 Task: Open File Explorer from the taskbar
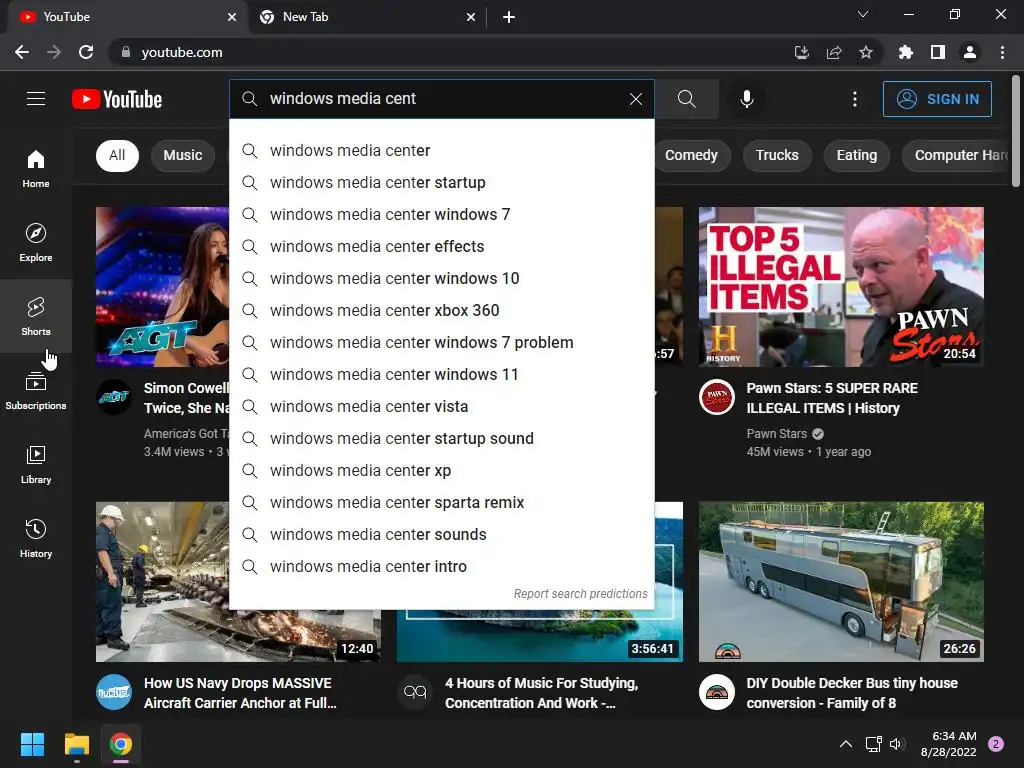(x=76, y=744)
